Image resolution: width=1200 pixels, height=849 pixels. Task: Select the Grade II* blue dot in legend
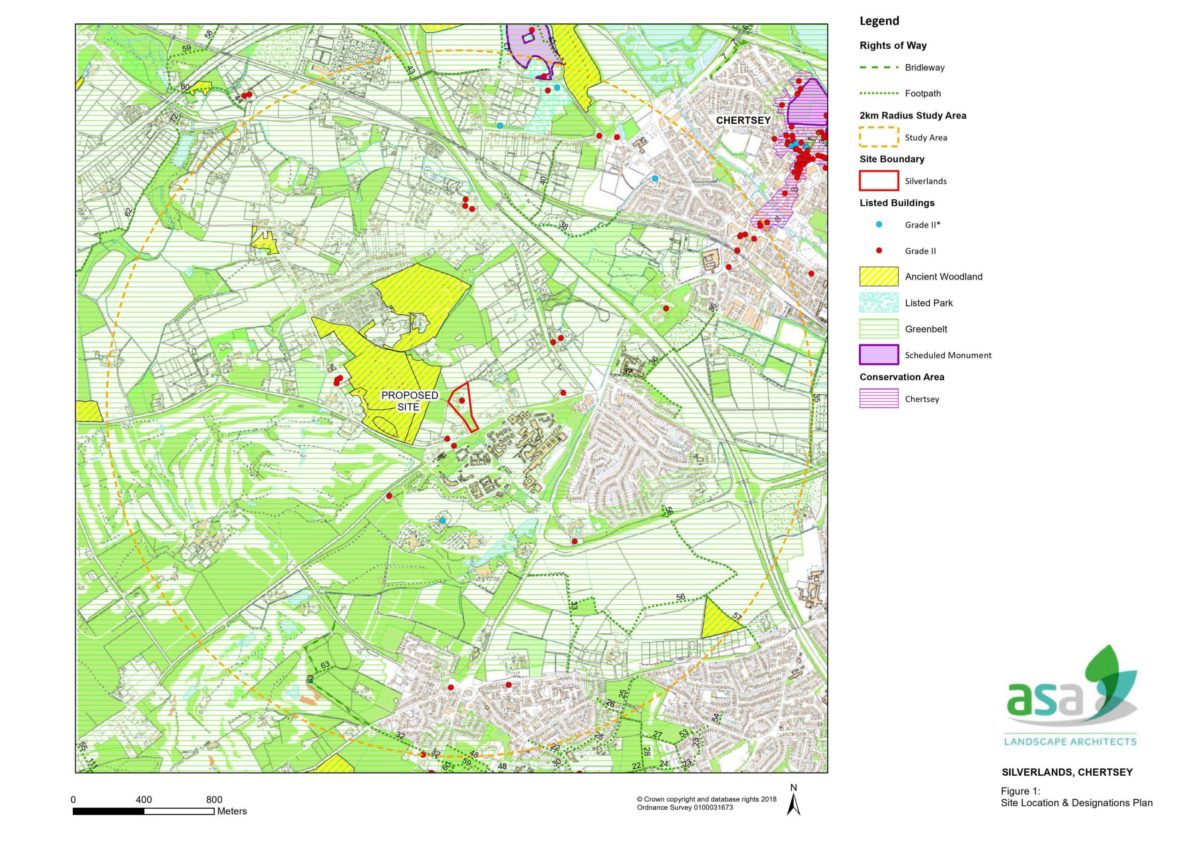tap(878, 225)
